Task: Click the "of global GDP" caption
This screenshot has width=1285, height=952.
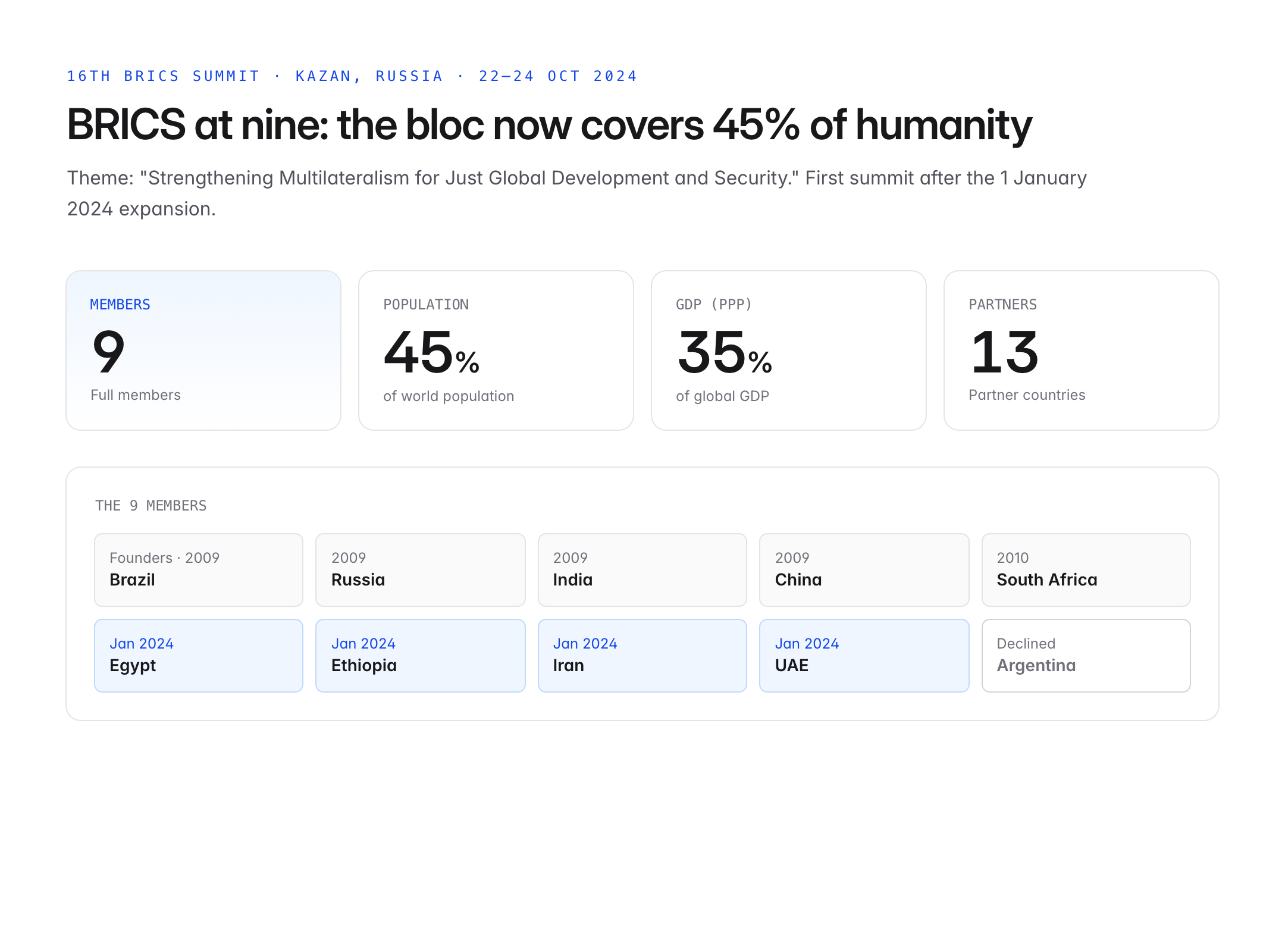Action: click(x=722, y=396)
